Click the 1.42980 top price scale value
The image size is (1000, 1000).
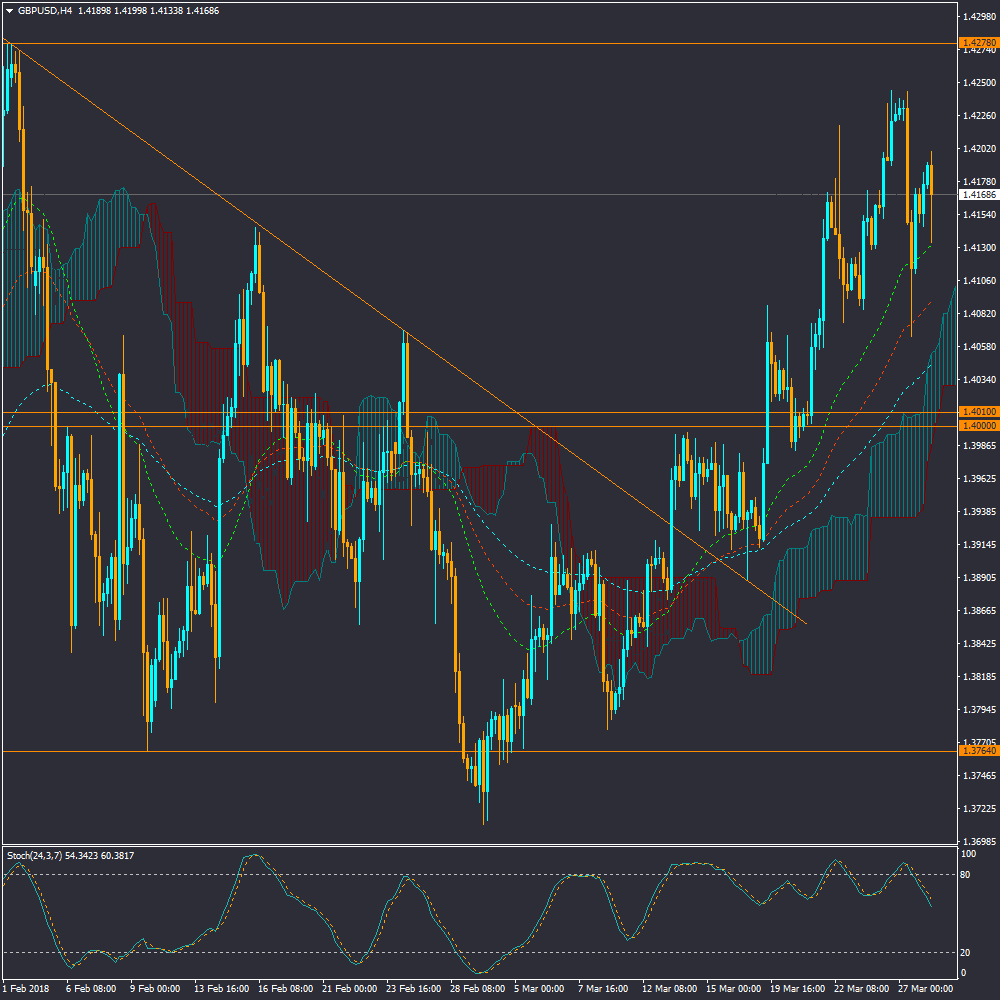coord(977,17)
